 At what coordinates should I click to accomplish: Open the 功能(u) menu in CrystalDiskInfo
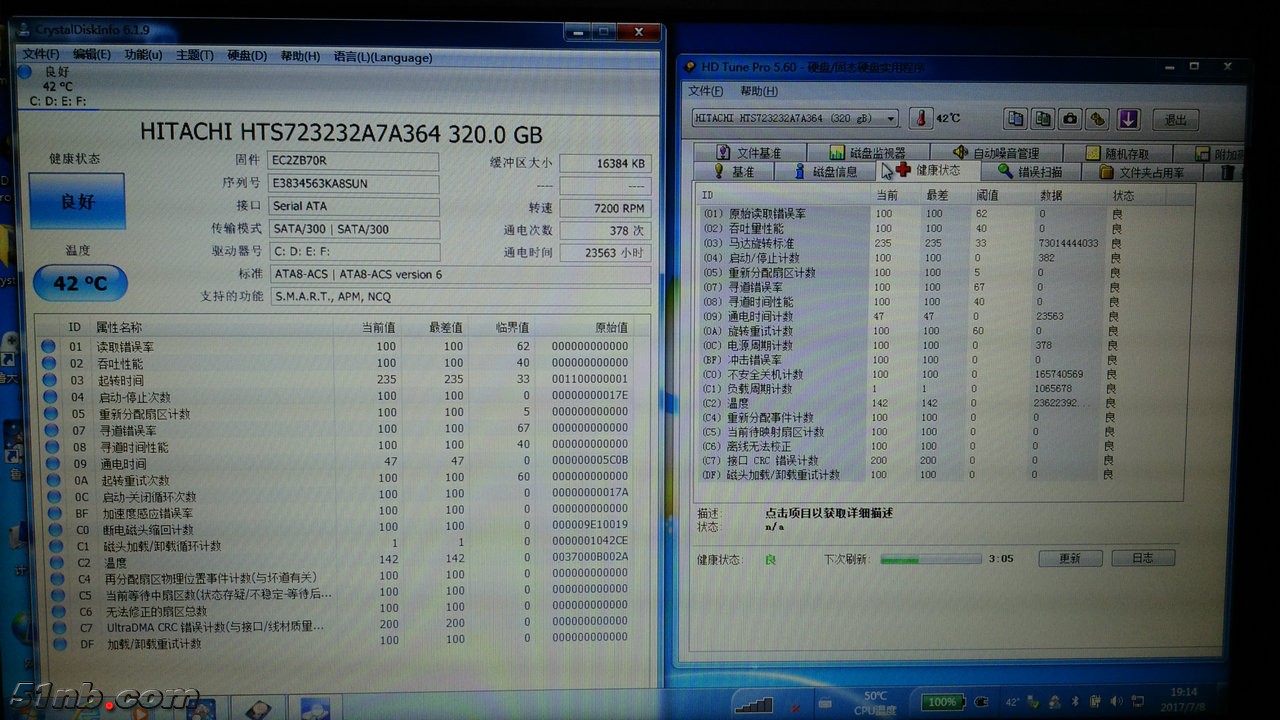[x=143, y=55]
